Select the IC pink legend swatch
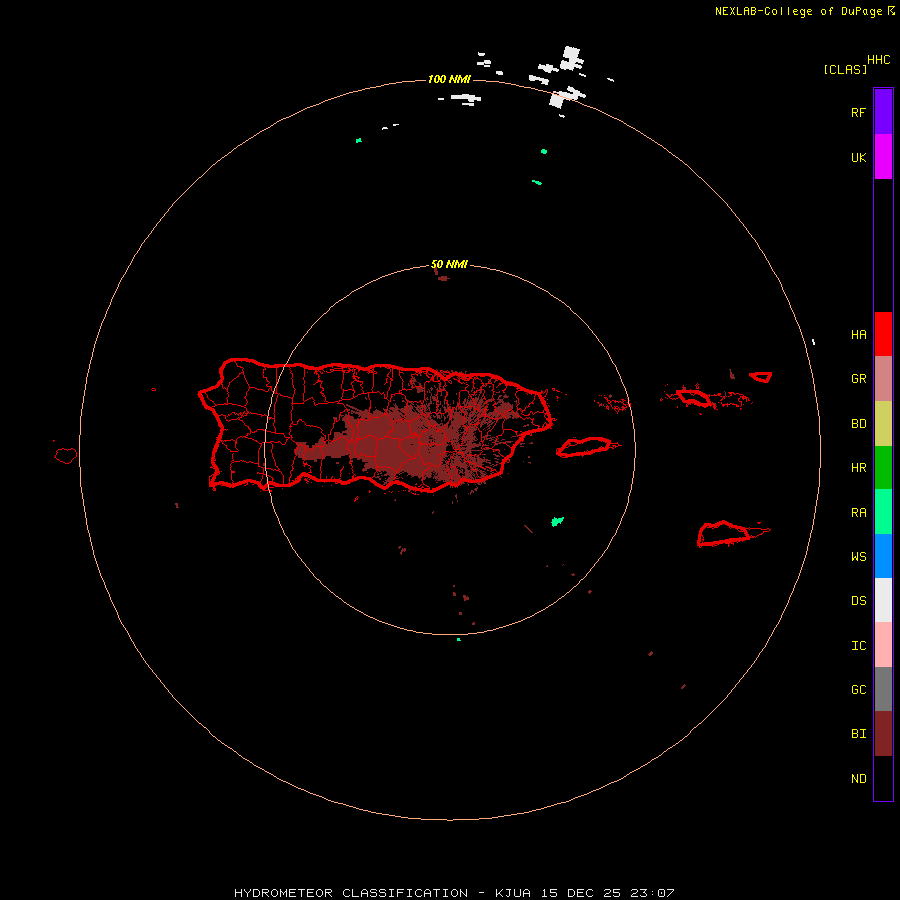This screenshot has height=900, width=900. point(883,645)
